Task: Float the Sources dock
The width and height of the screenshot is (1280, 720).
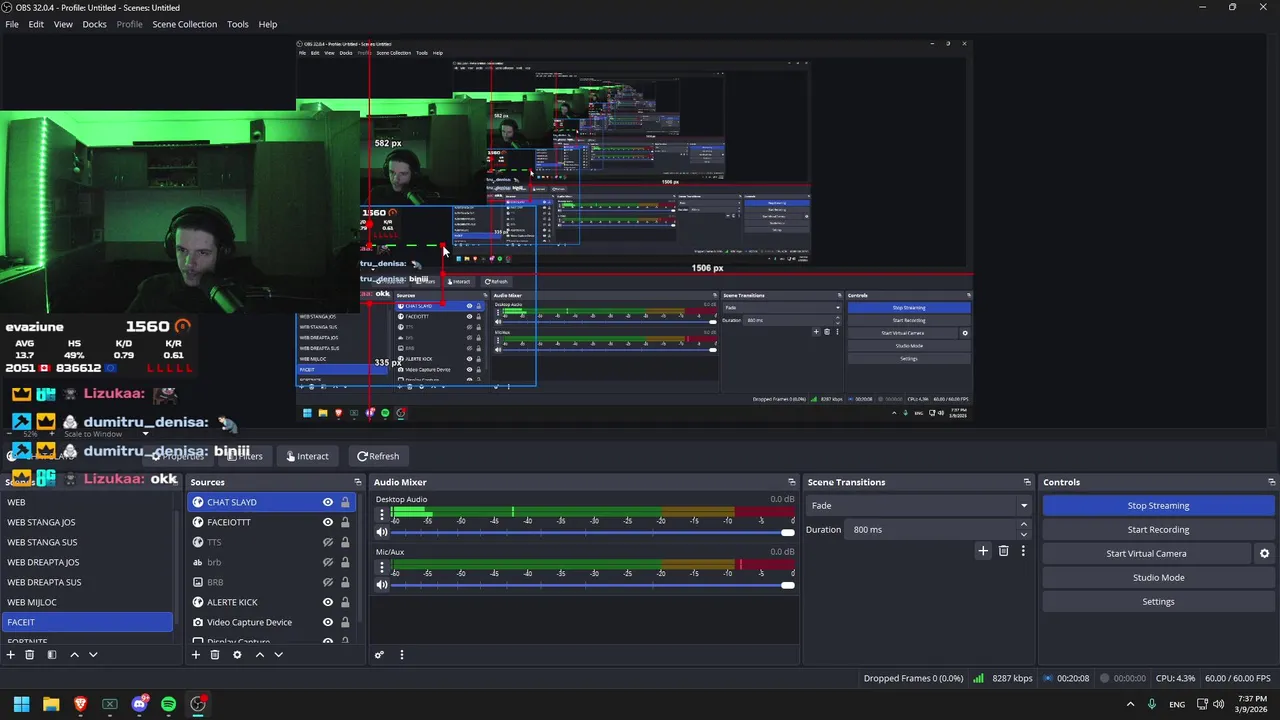Action: point(357,482)
